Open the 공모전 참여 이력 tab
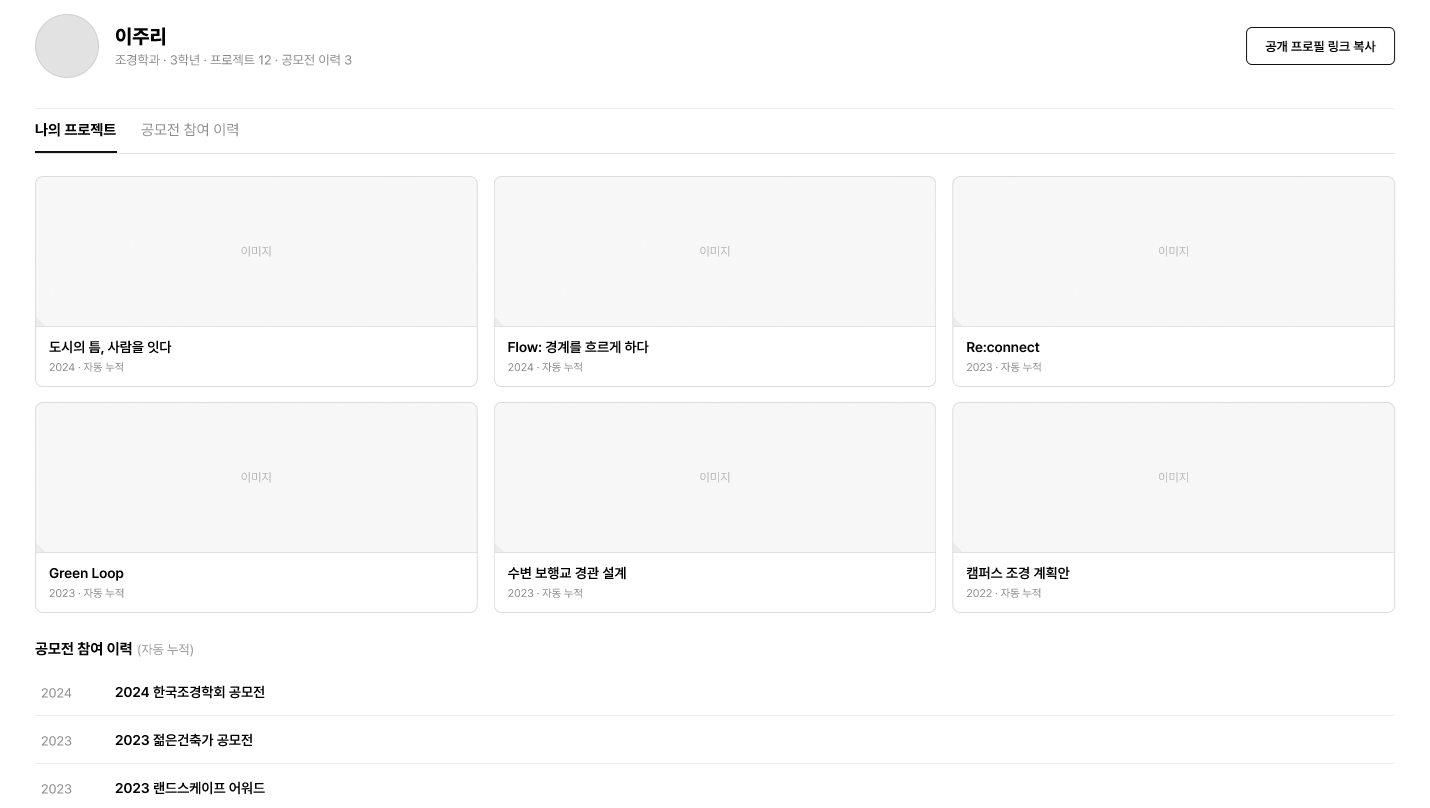The width and height of the screenshot is (1430, 808). pos(190,130)
